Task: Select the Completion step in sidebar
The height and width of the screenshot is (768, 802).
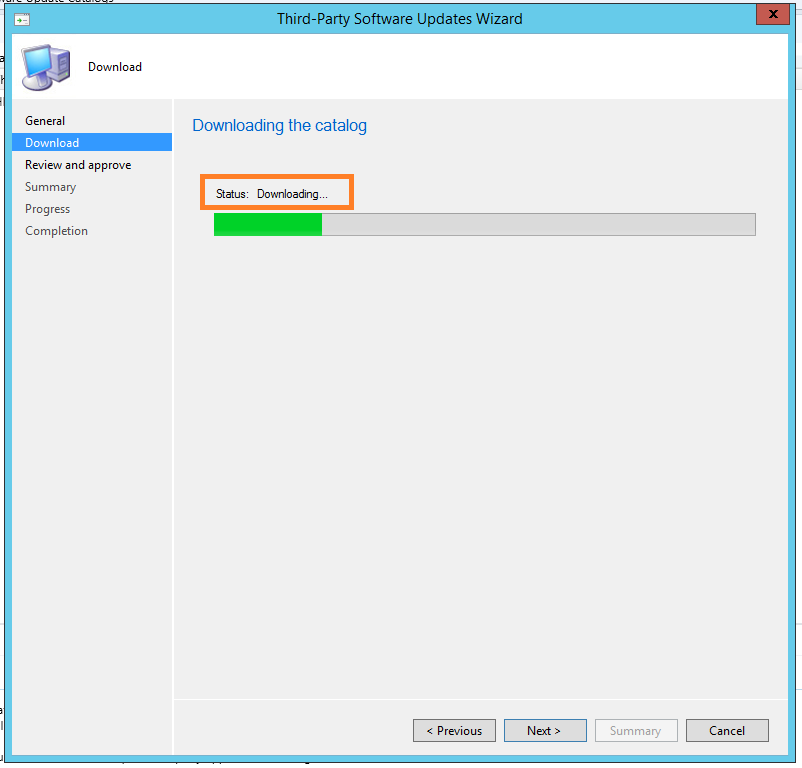Action: pyautogui.click(x=56, y=231)
